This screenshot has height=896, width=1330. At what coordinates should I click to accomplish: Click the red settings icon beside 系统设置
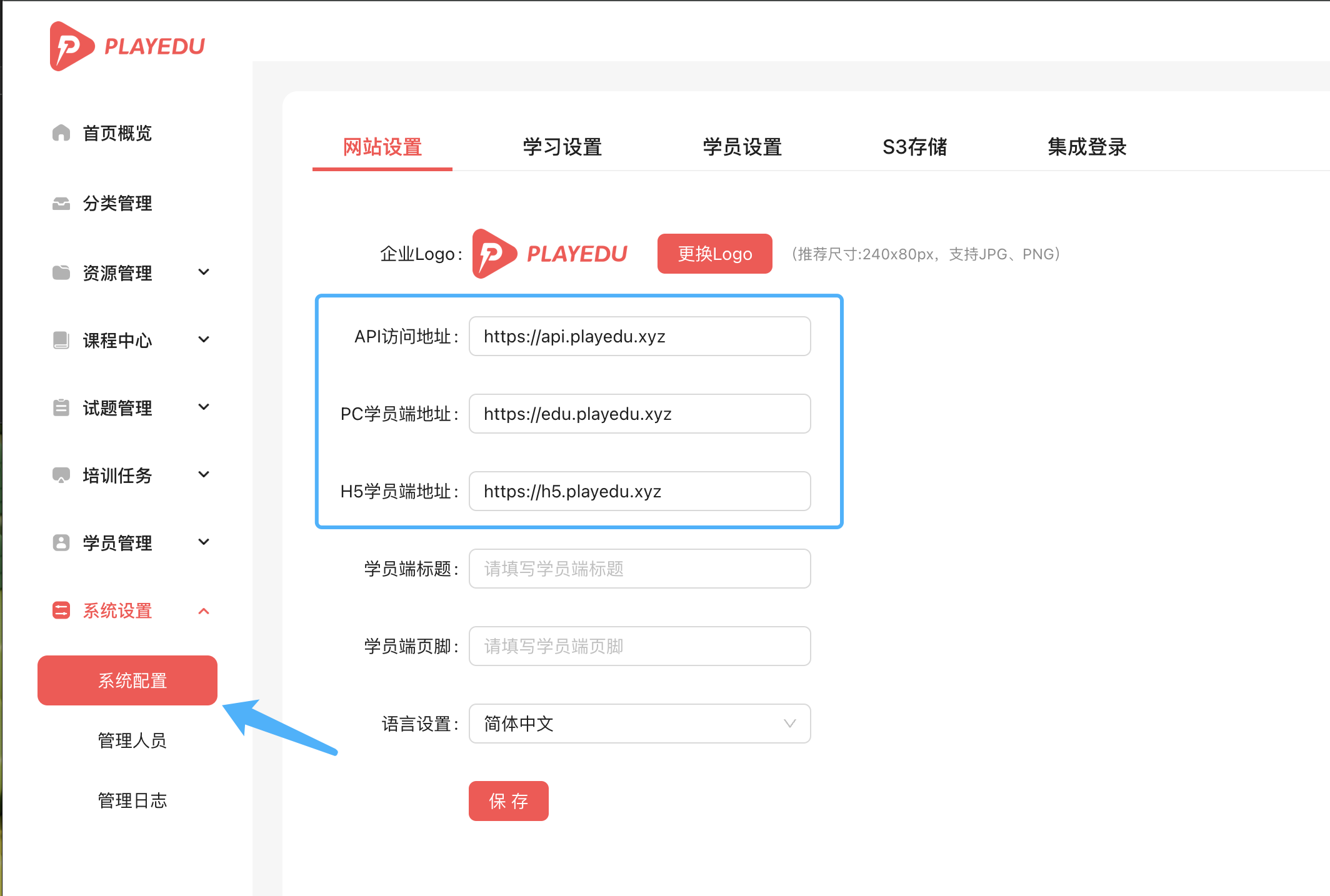(61, 610)
